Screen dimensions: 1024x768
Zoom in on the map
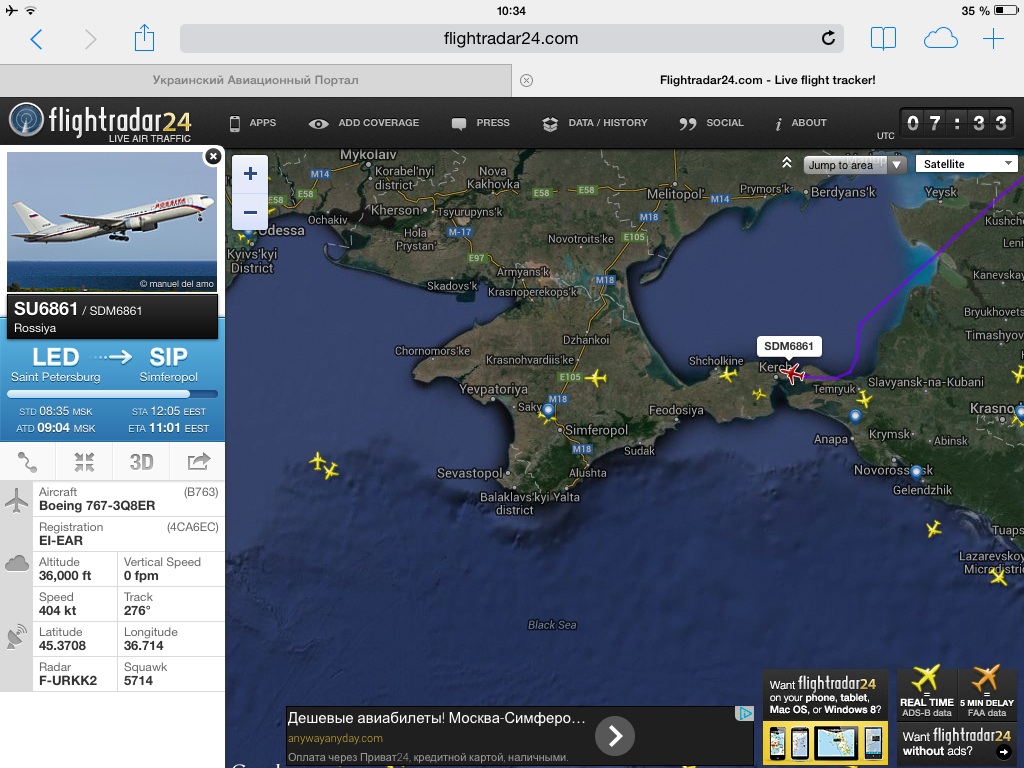tap(250, 174)
